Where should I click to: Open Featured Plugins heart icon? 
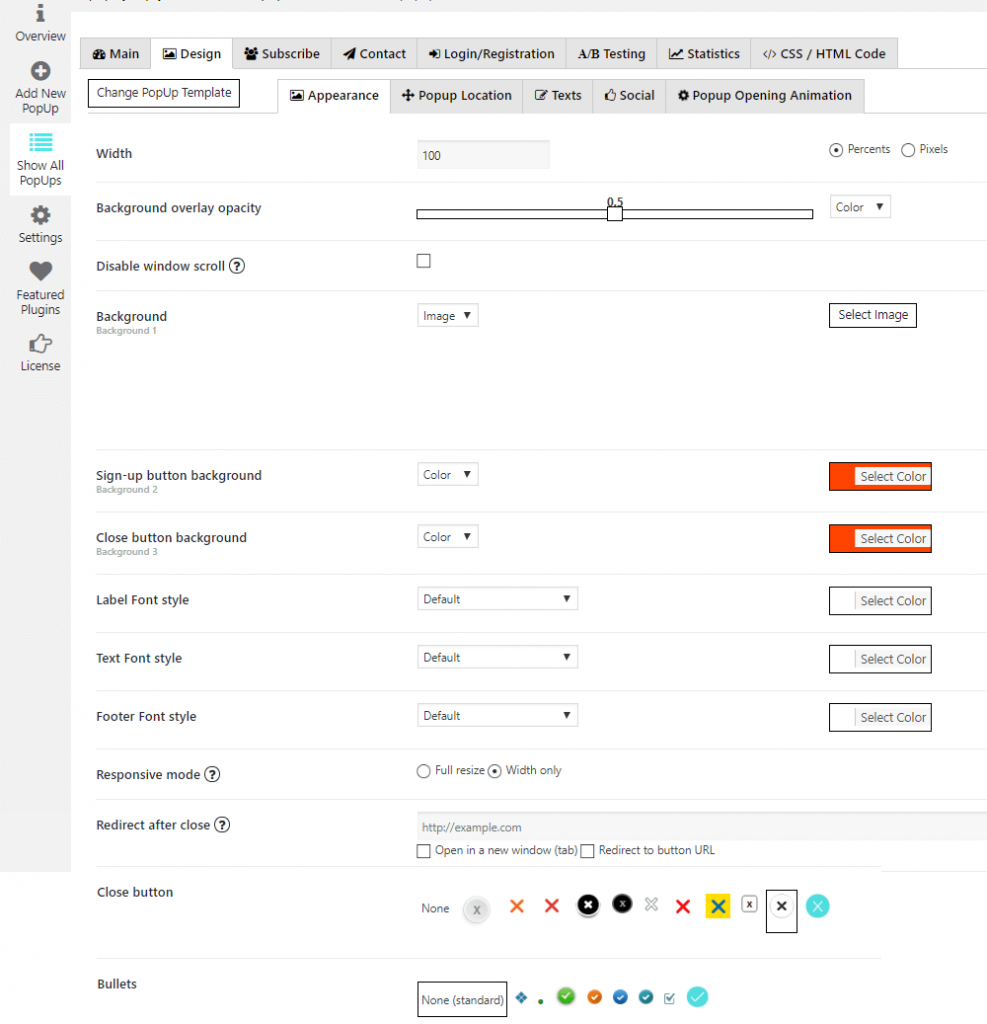(40, 271)
